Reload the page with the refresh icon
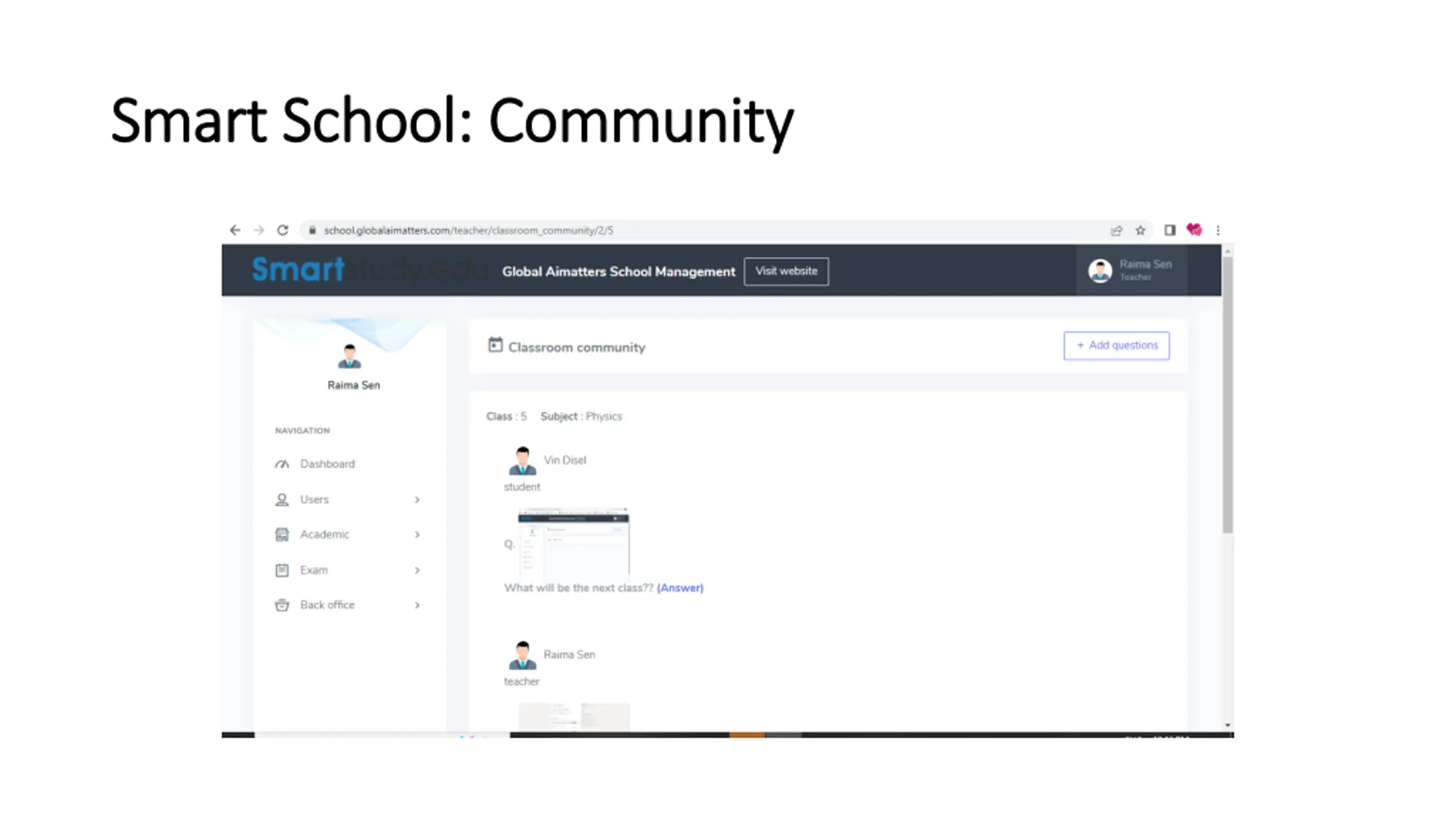The width and height of the screenshot is (1456, 819). coord(283,230)
